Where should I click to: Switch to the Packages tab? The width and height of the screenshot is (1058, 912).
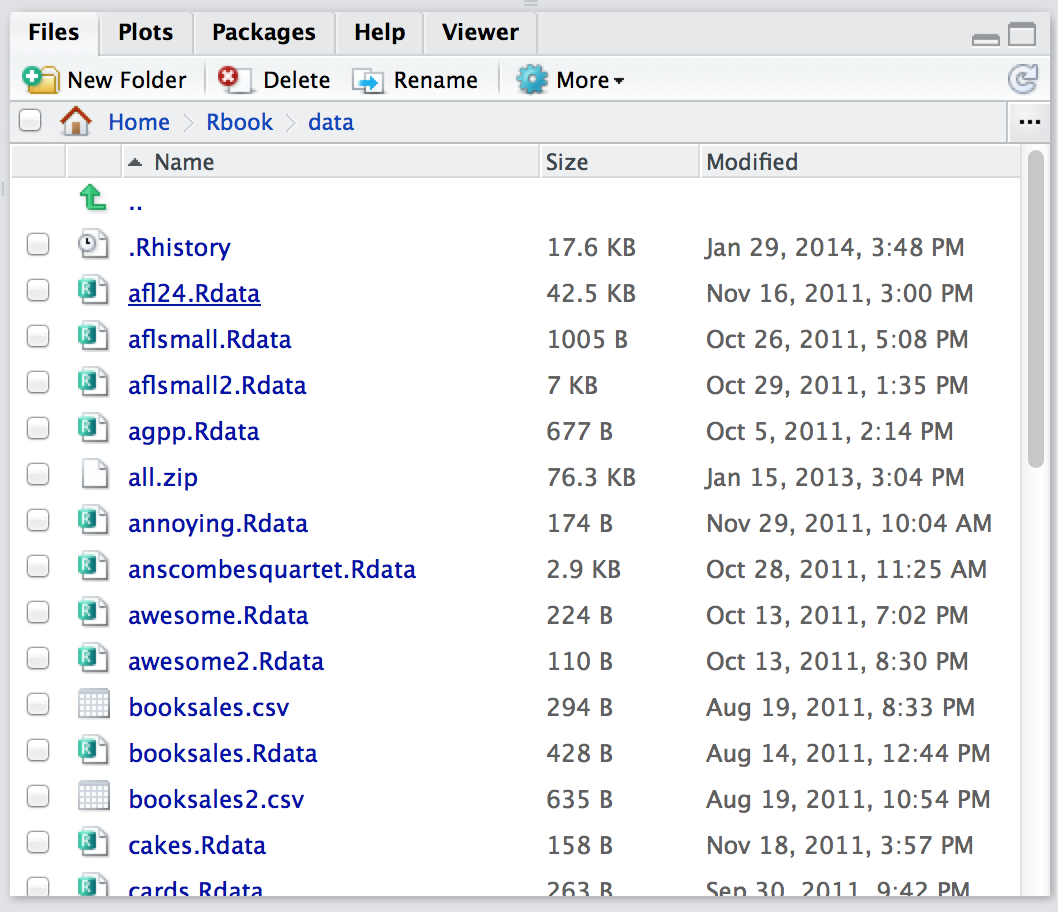[263, 32]
